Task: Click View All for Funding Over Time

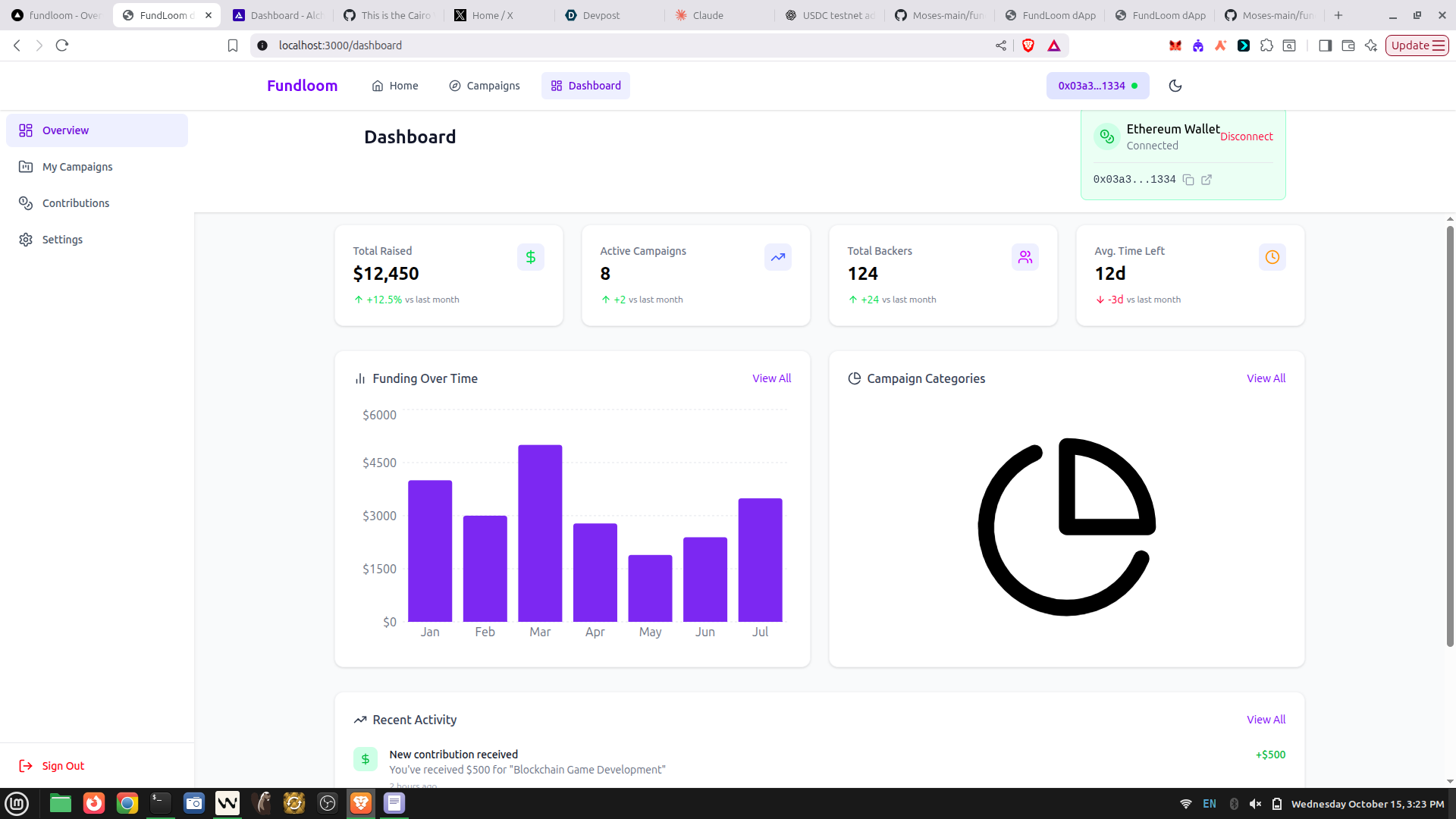Action: [771, 378]
